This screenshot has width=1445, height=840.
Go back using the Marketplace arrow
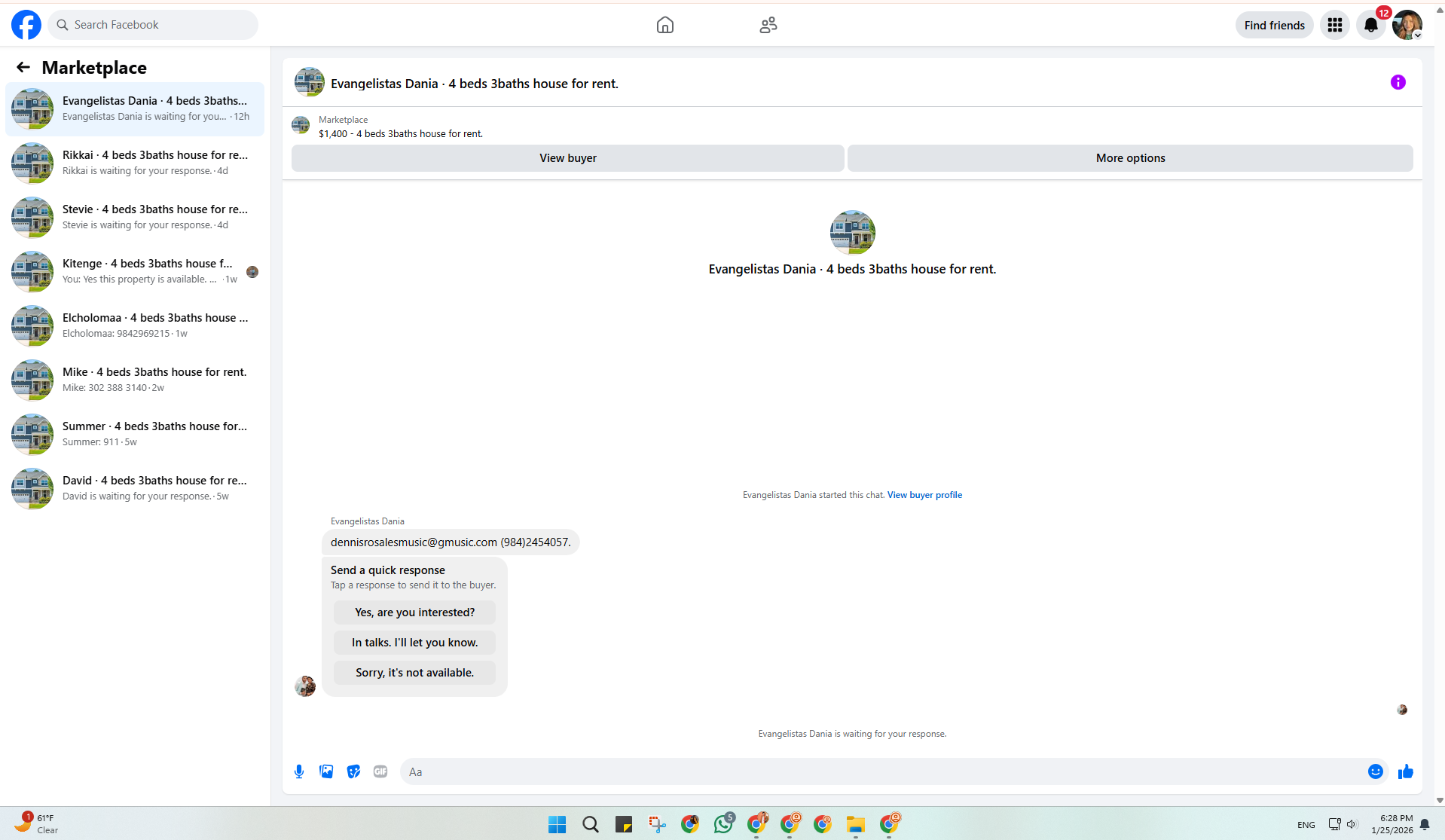[23, 67]
